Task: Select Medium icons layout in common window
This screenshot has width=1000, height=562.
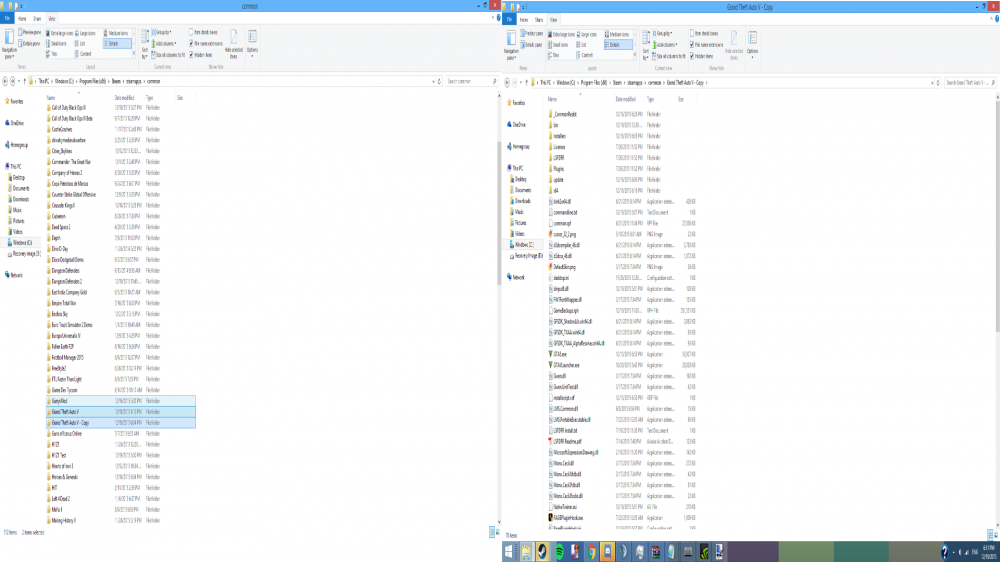Action: click(116, 33)
